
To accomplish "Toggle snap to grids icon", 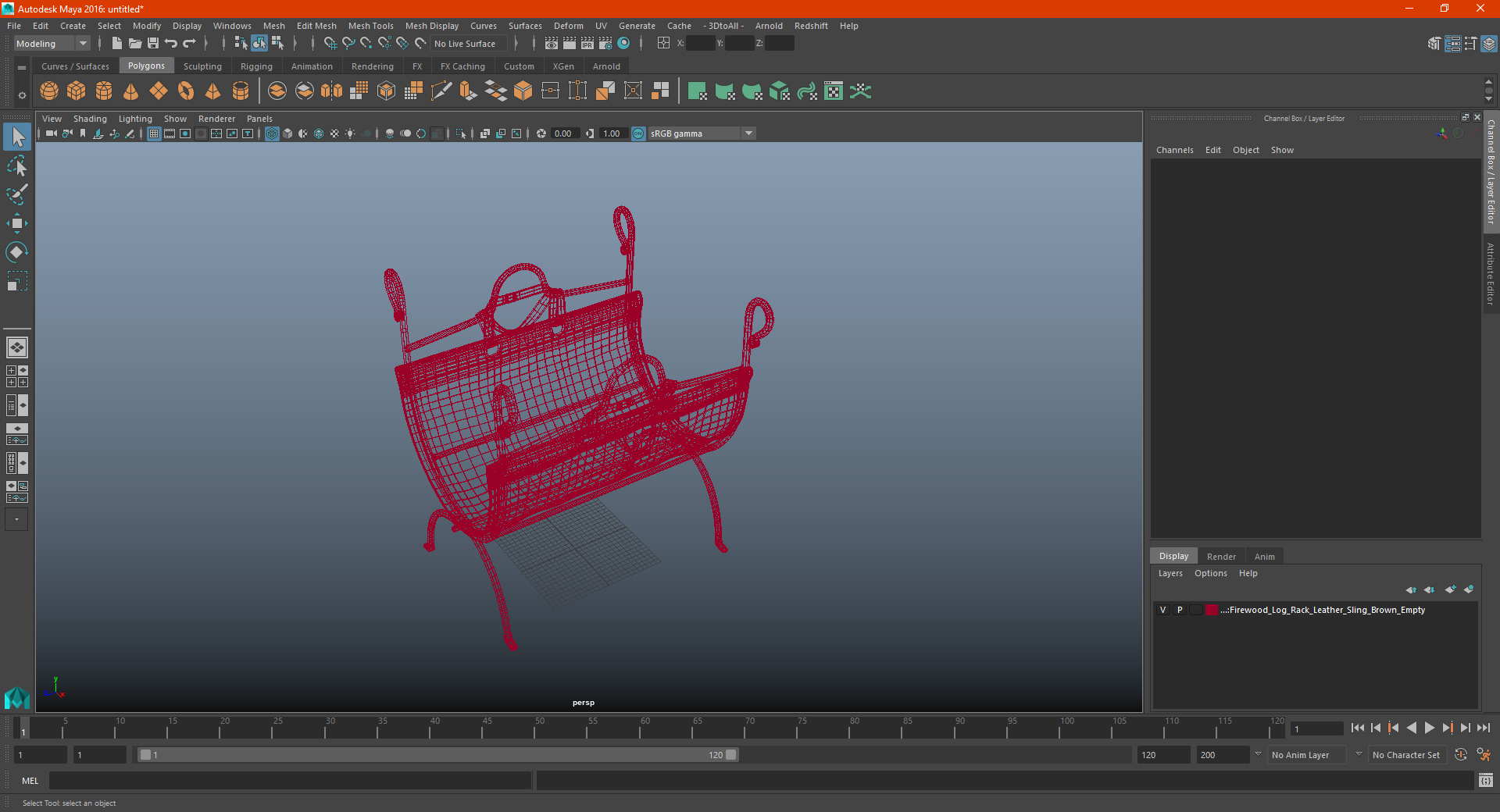I will click(330, 44).
